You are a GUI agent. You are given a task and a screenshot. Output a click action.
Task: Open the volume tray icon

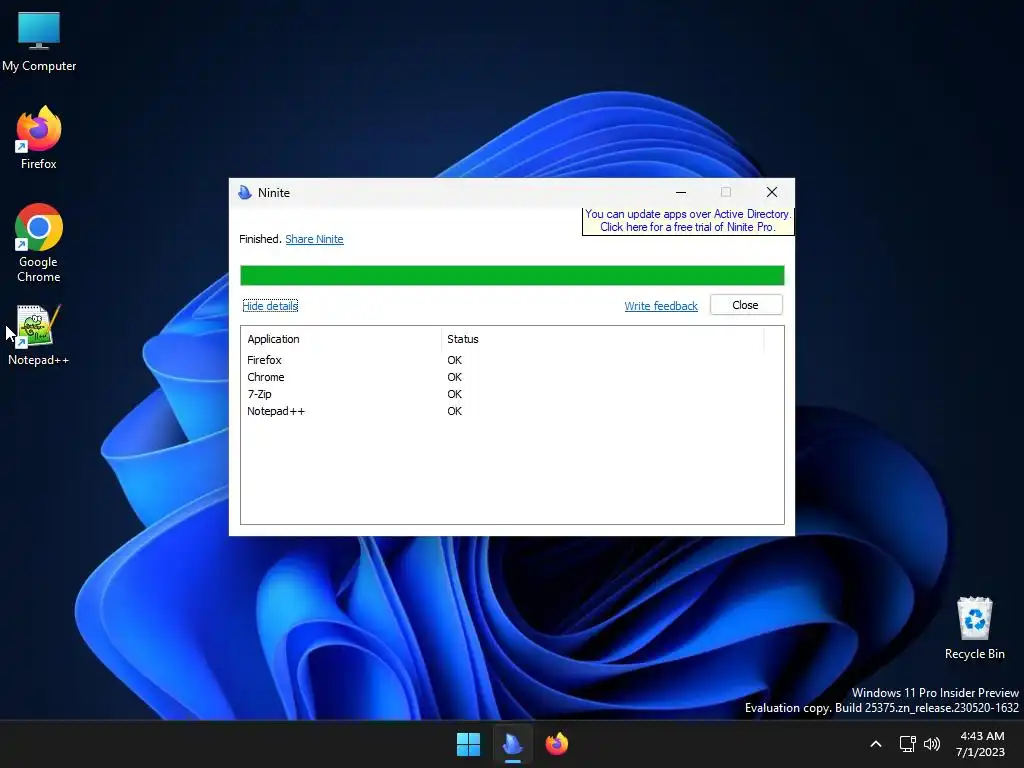(932, 744)
